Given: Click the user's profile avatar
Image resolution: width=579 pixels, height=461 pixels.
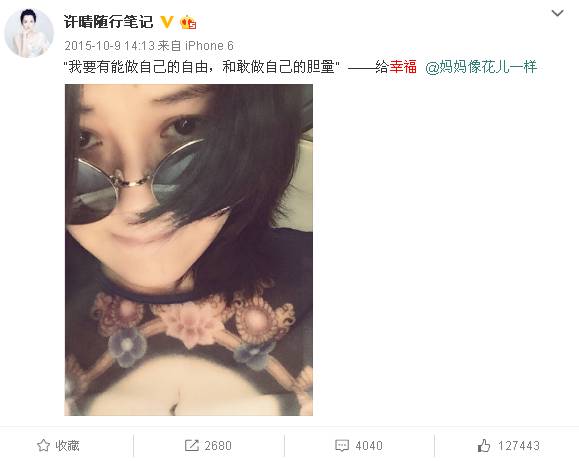Looking at the screenshot, I should pos(29,33).
